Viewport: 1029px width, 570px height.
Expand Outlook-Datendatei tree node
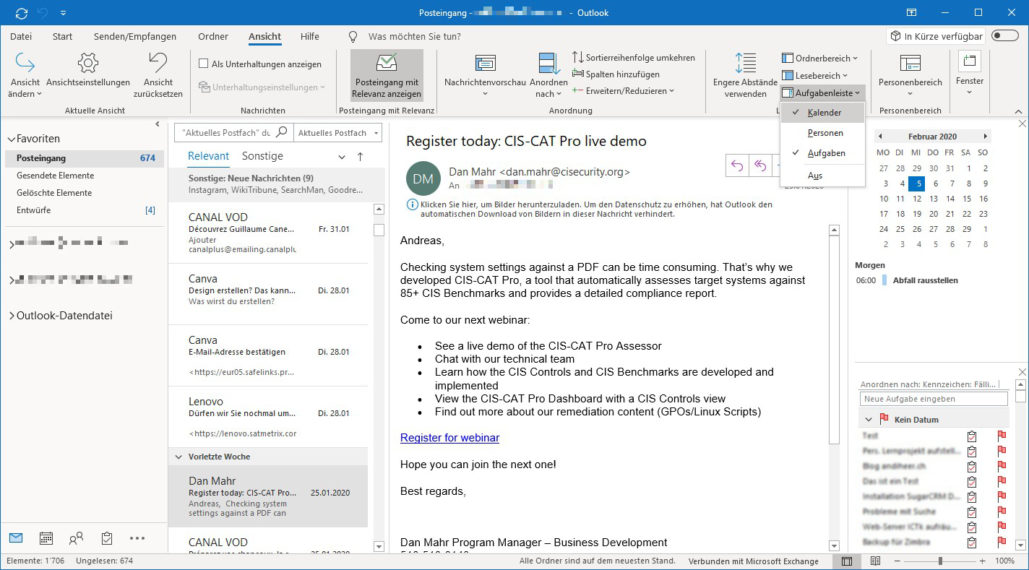(12, 316)
